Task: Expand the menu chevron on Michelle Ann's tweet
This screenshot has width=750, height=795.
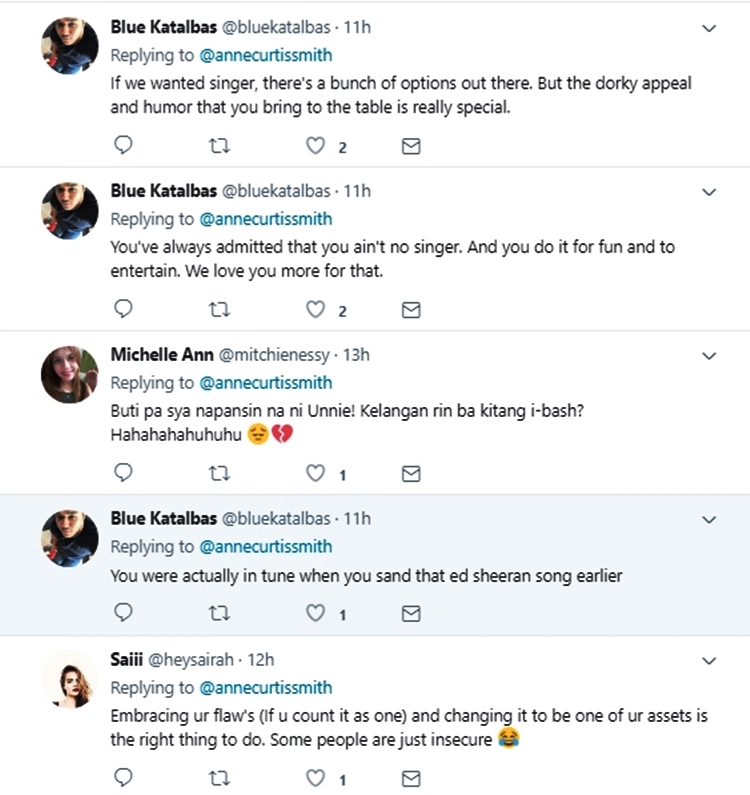Action: coord(709,356)
